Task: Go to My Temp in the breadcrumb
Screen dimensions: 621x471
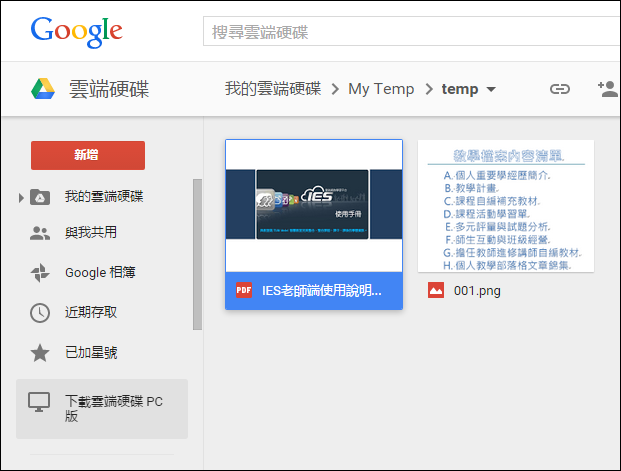Action: coord(381,89)
